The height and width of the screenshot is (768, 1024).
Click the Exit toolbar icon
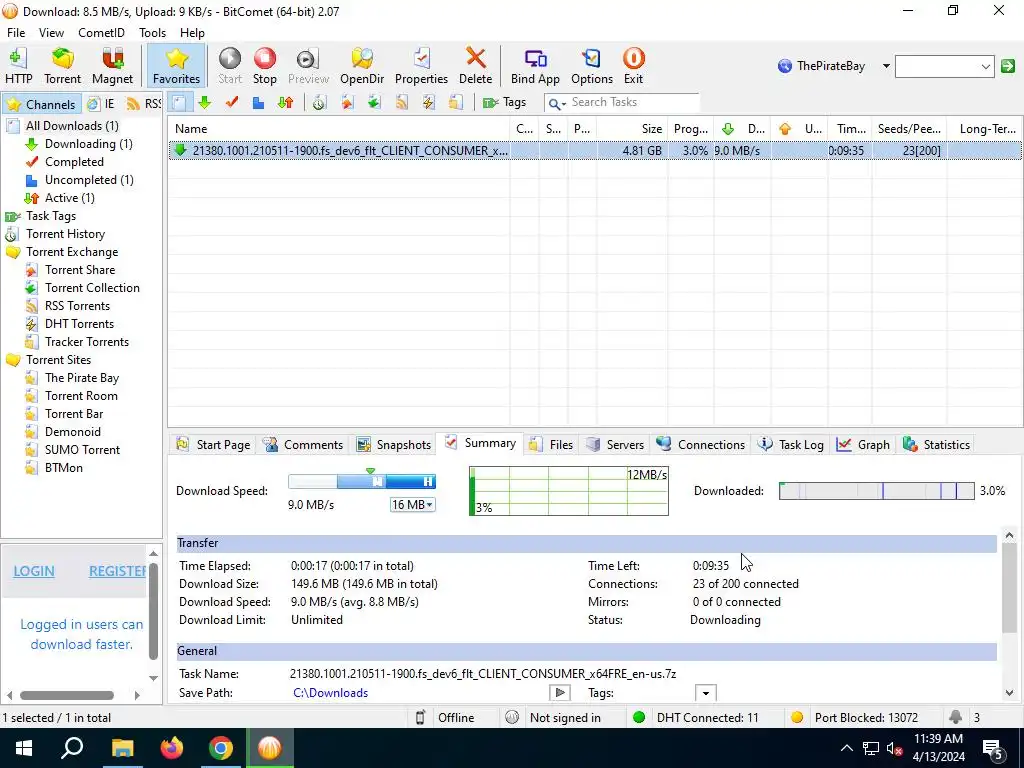(633, 65)
